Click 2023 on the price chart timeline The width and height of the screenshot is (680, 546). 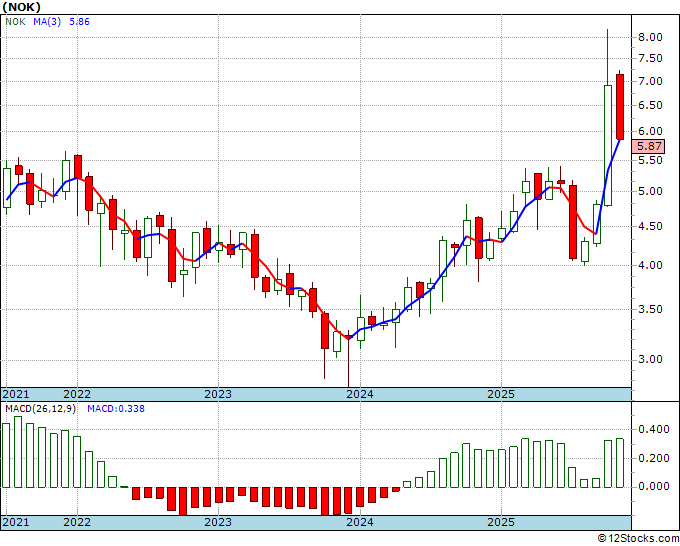click(218, 394)
